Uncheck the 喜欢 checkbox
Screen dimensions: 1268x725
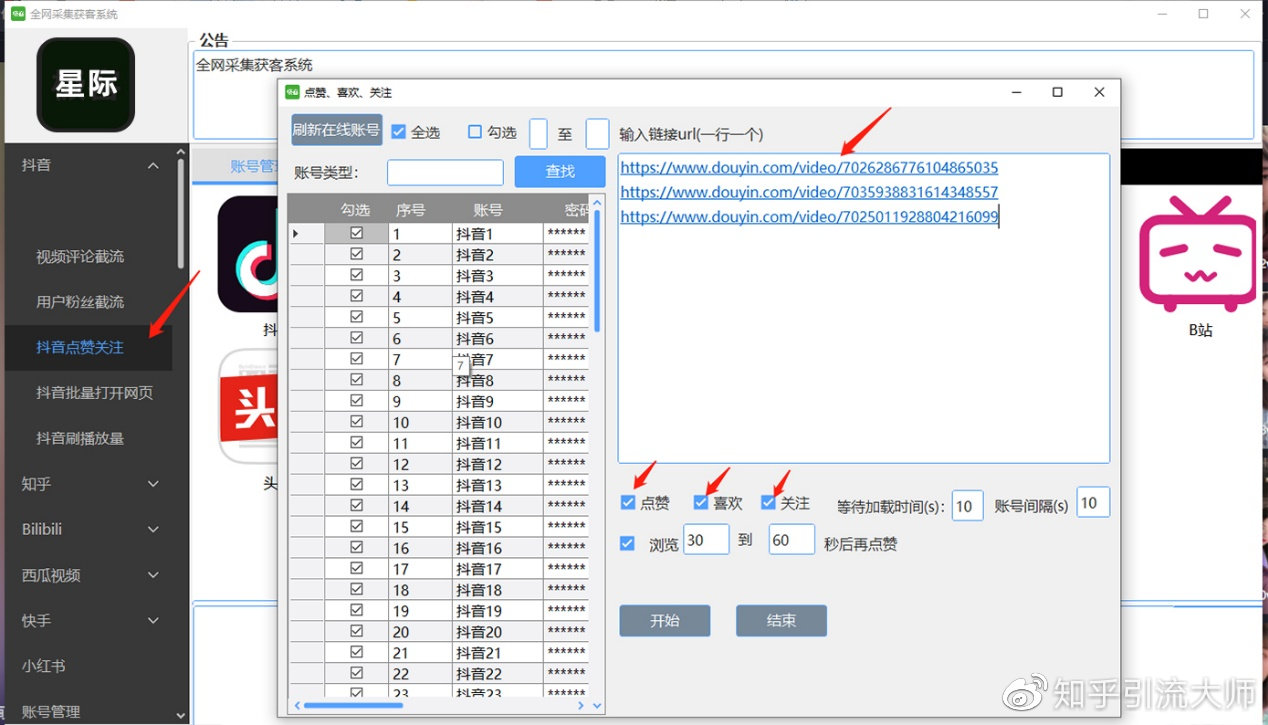point(701,503)
